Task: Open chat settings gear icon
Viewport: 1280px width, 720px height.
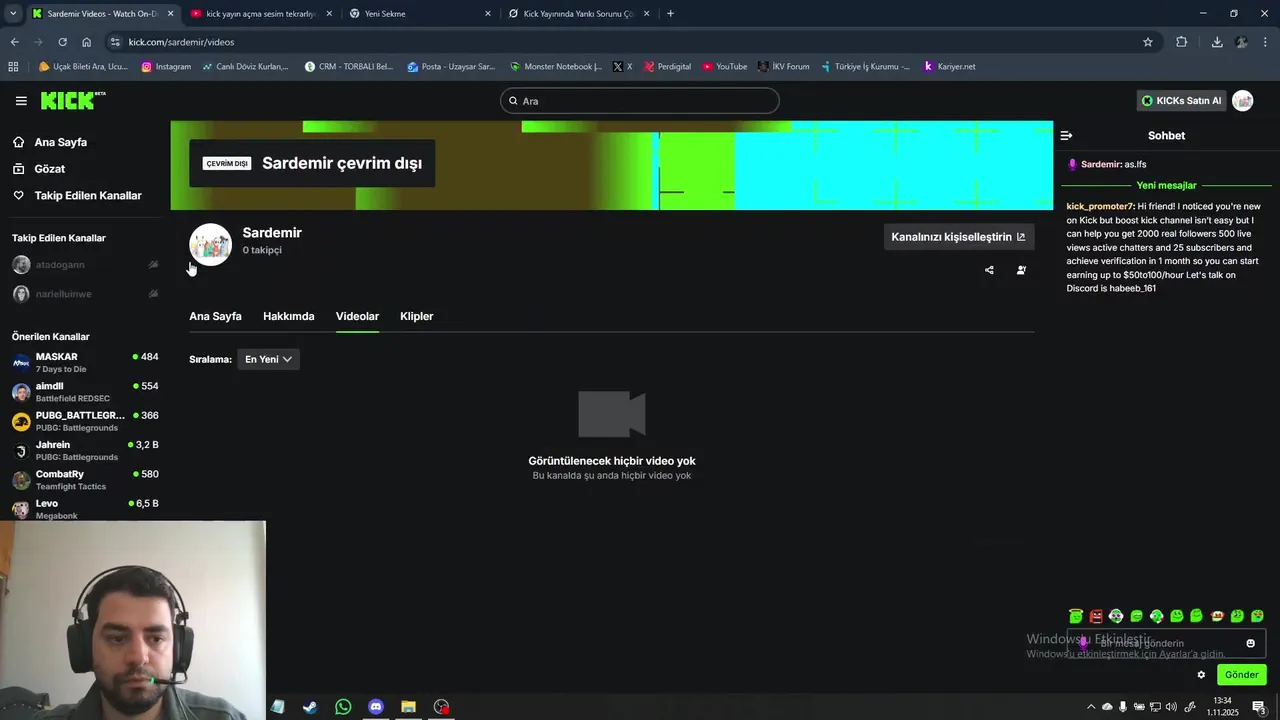Action: click(1201, 675)
